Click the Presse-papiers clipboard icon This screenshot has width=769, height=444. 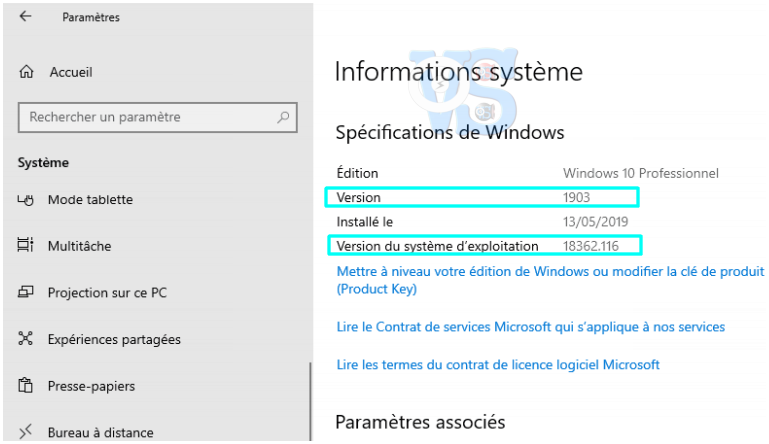(x=27, y=386)
